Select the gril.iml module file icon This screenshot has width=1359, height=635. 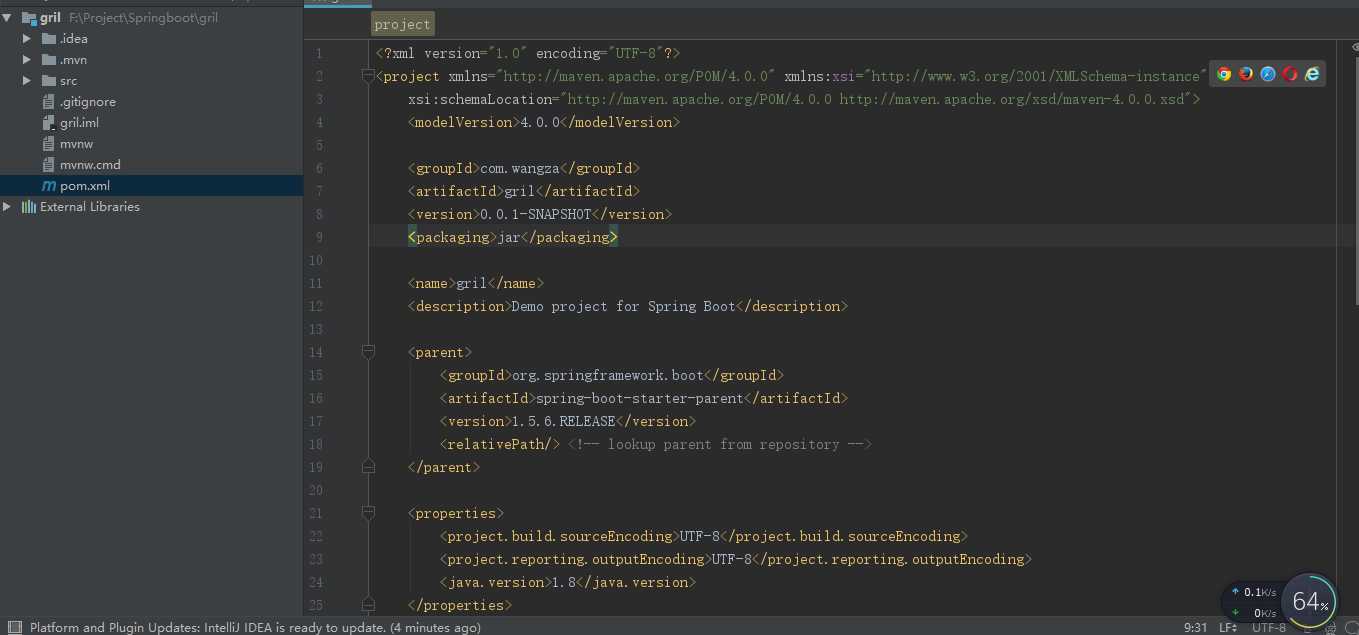point(49,123)
